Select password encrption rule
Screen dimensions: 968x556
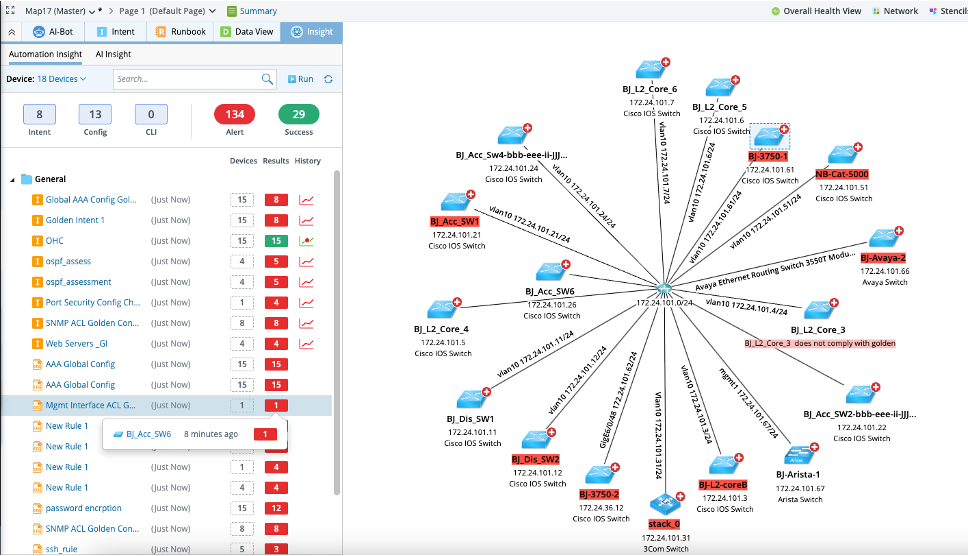pos(83,508)
